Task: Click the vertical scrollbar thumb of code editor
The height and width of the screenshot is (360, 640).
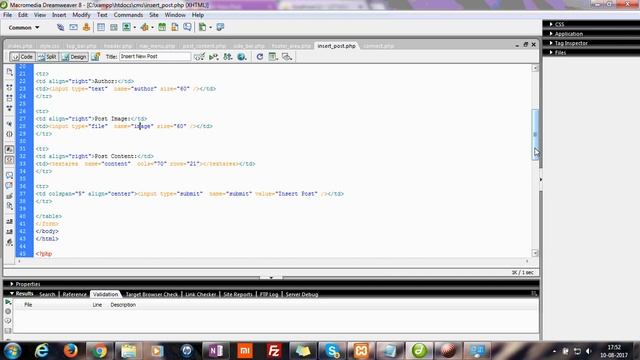Action: coord(535,134)
